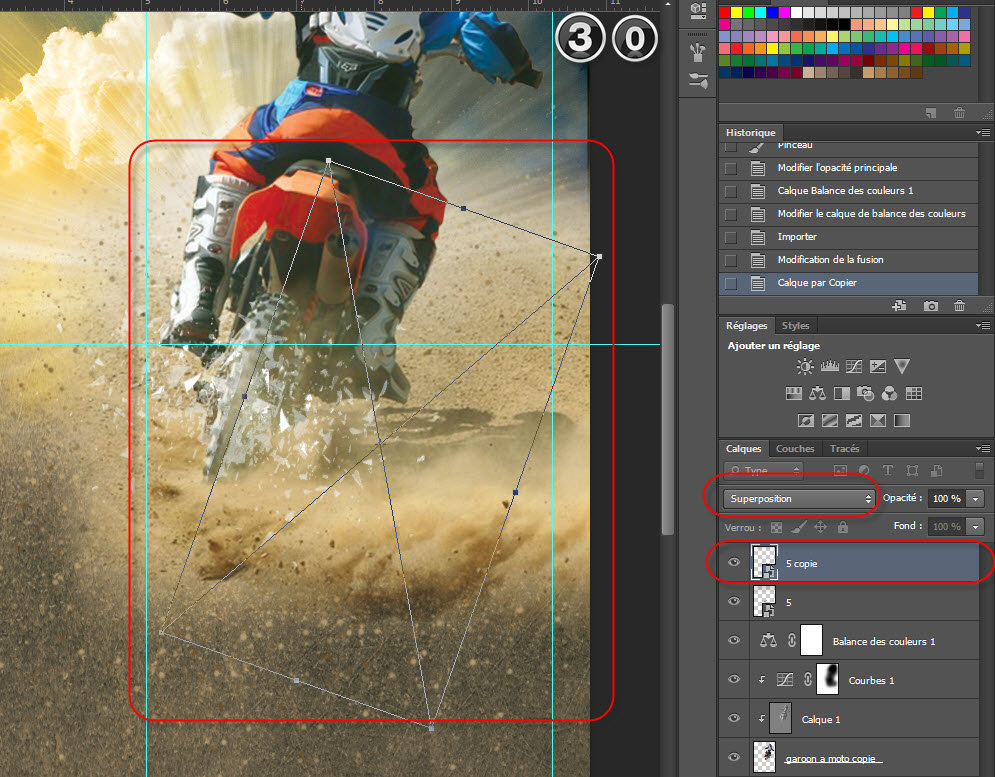The height and width of the screenshot is (777, 995).
Task: Toggle visibility of Balance des couleurs 1
Action: coord(734,641)
